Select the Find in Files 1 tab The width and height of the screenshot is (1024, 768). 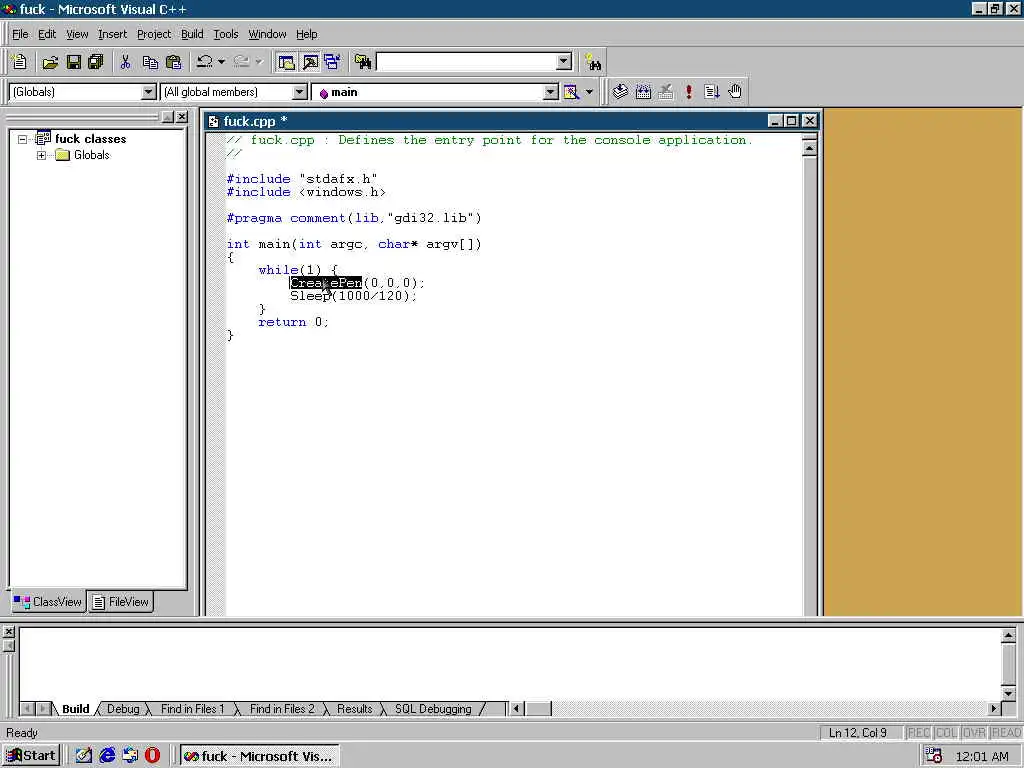tap(193, 709)
